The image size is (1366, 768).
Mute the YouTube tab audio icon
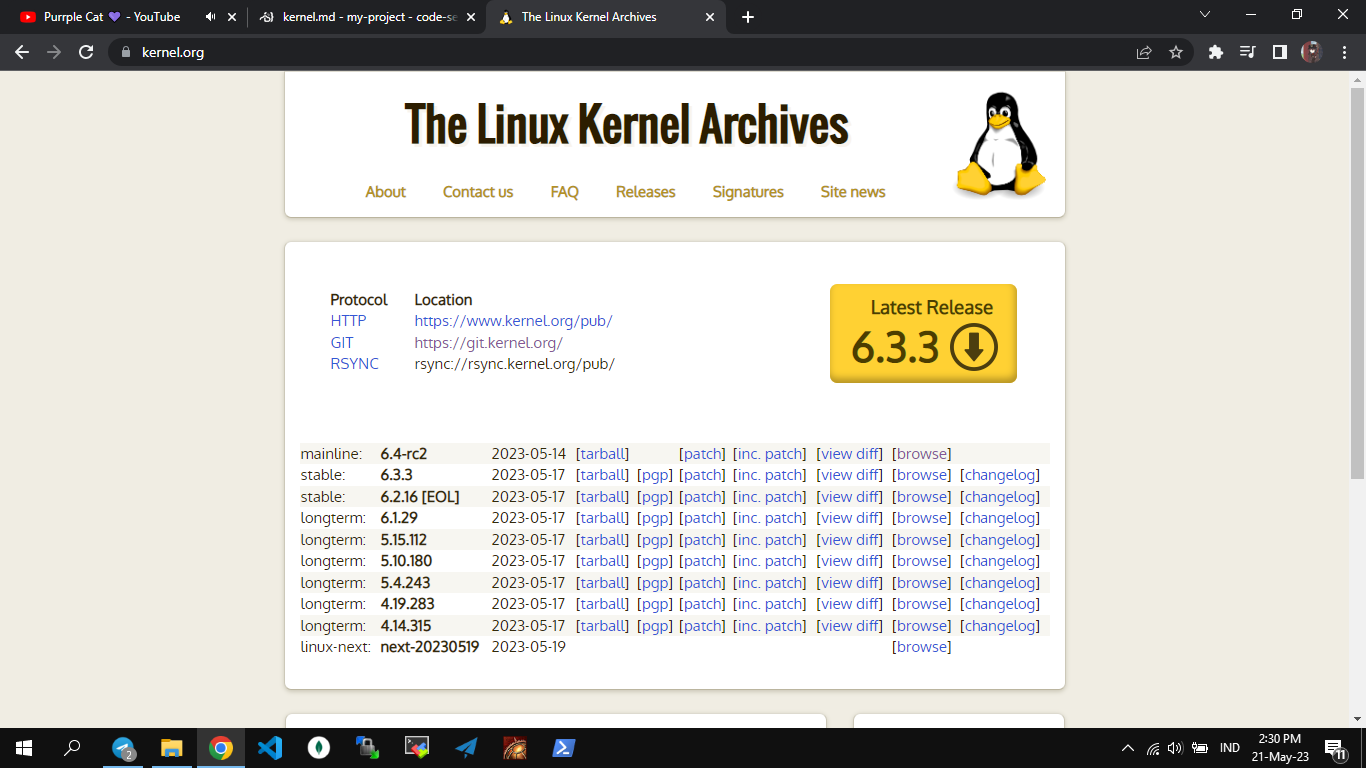click(210, 17)
